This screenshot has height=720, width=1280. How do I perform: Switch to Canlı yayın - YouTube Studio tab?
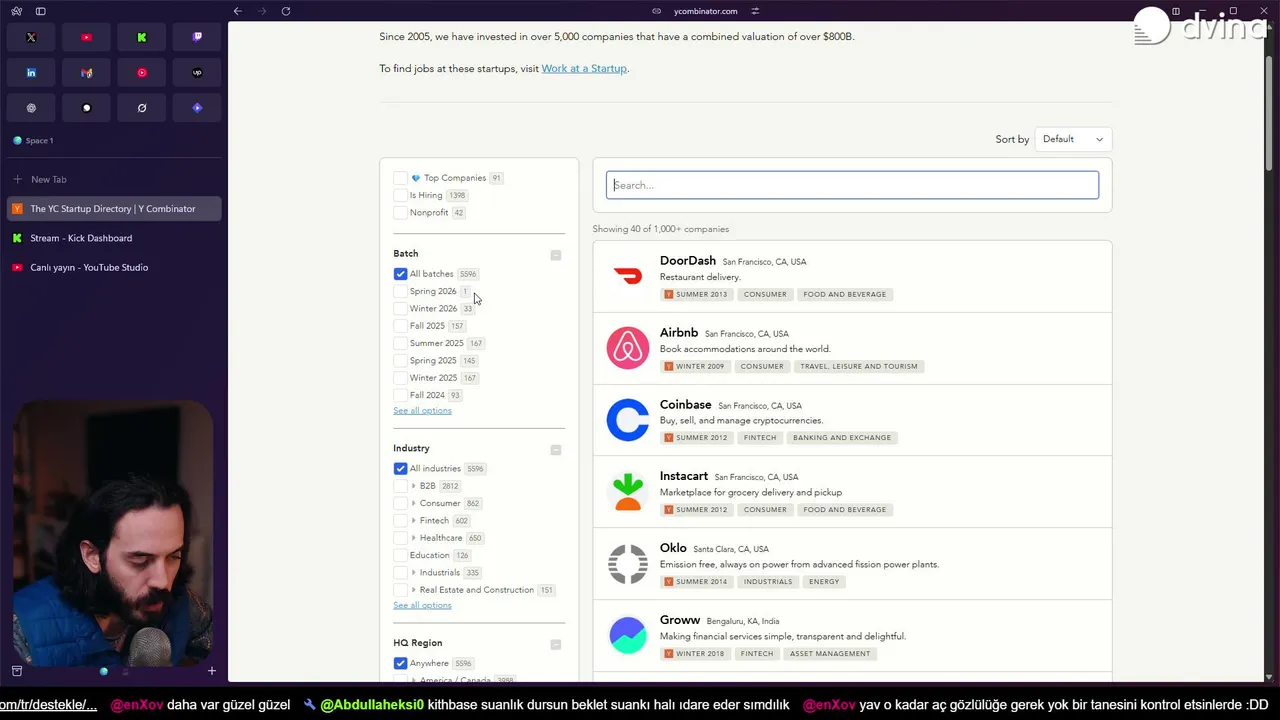[114, 267]
